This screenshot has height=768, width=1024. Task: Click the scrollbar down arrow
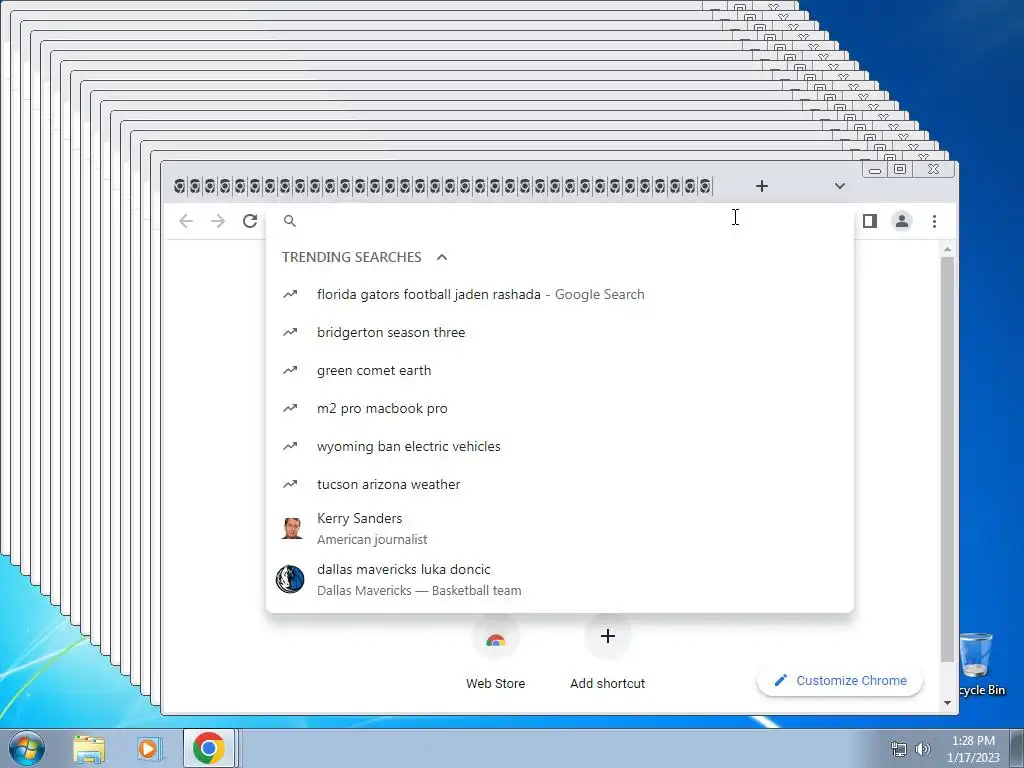pos(948,703)
